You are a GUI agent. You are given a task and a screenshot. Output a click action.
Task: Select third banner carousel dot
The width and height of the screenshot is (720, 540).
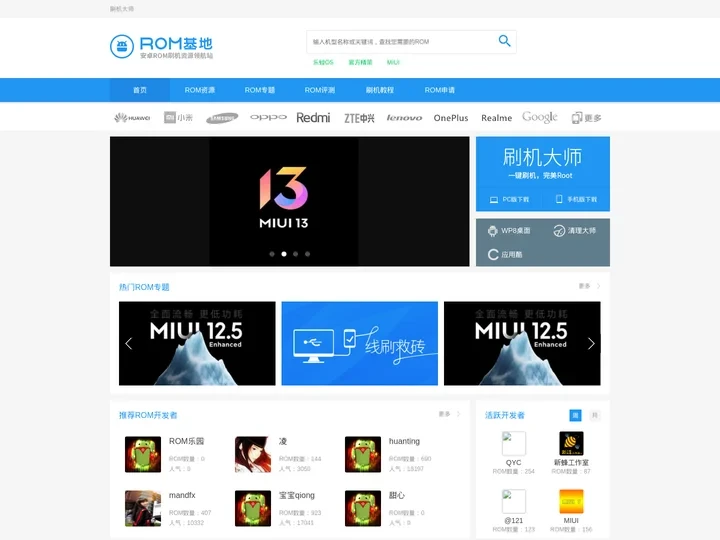pyautogui.click(x=296, y=254)
